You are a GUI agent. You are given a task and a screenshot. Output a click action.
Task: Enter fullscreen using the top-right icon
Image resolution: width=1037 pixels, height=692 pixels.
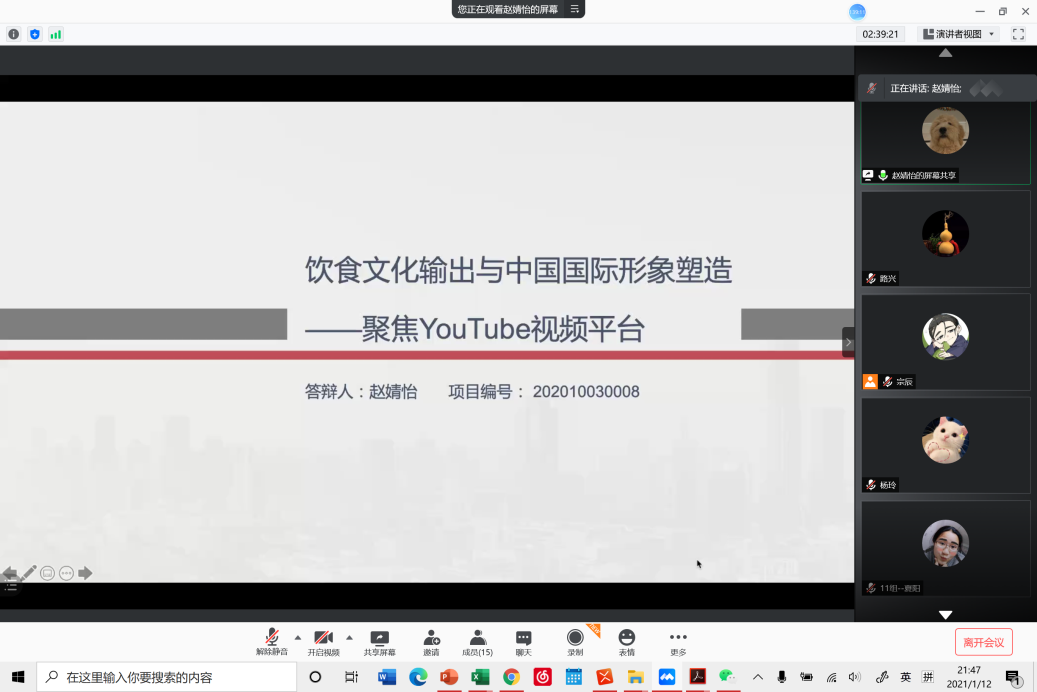(1018, 34)
